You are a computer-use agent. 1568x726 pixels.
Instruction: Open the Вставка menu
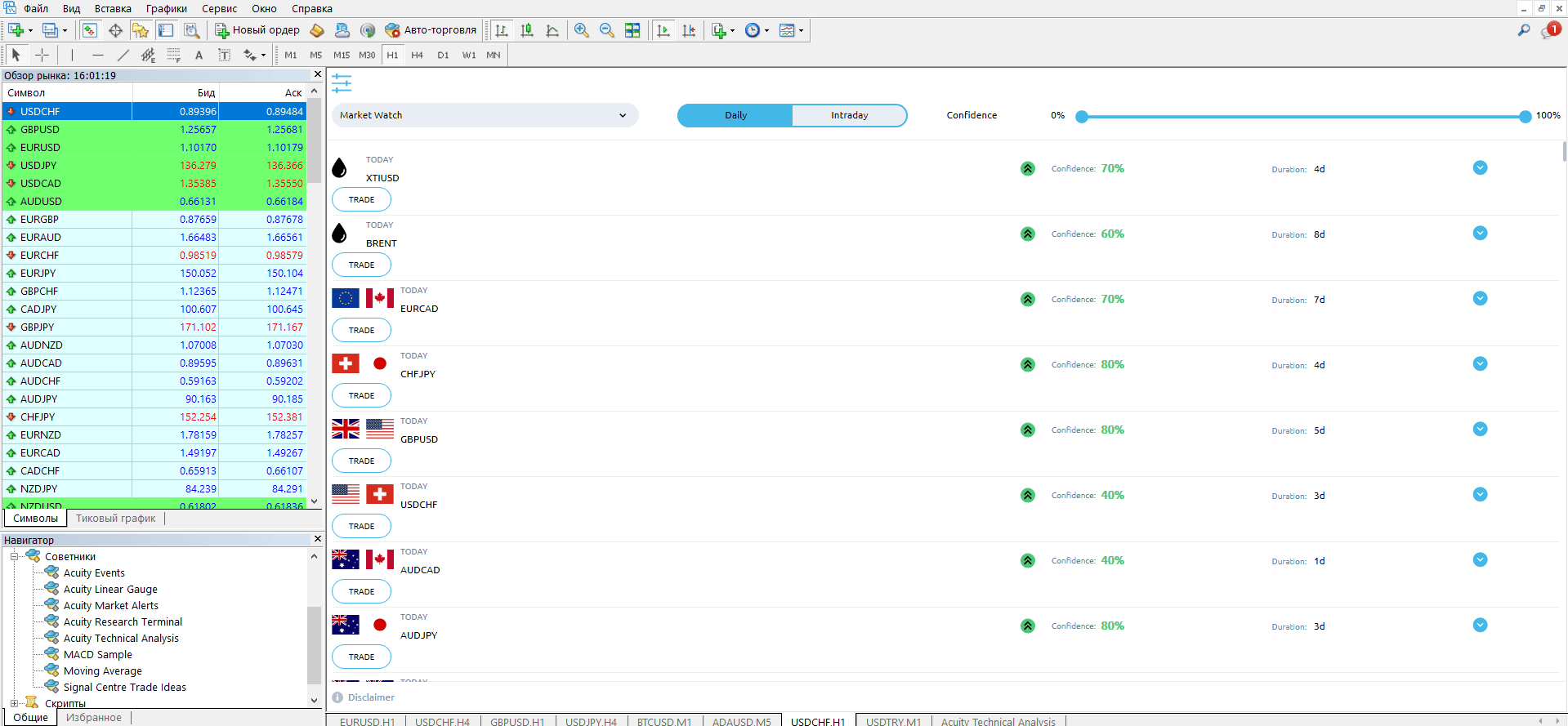(x=113, y=9)
